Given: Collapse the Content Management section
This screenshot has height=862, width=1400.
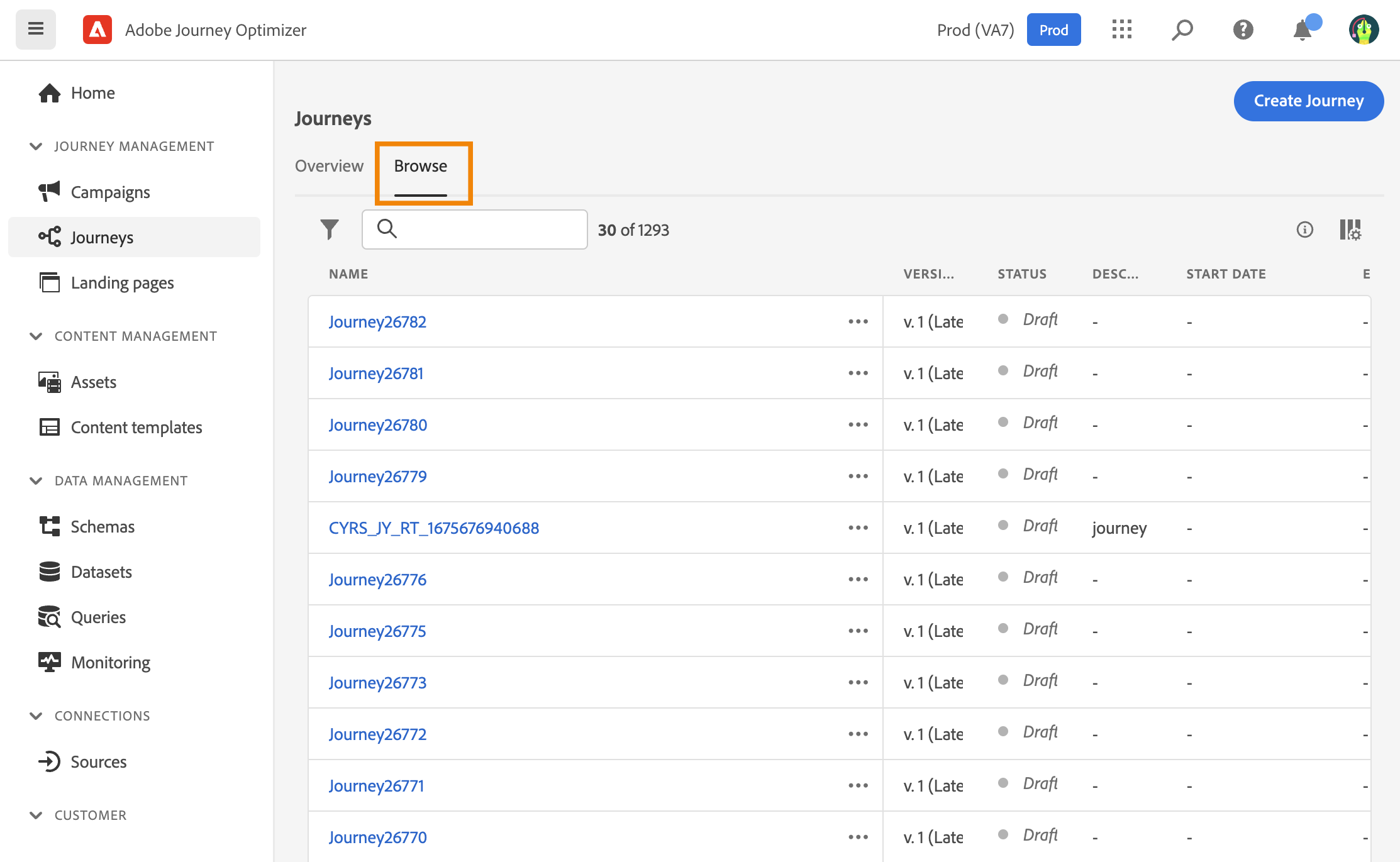Looking at the screenshot, I should click(x=36, y=336).
